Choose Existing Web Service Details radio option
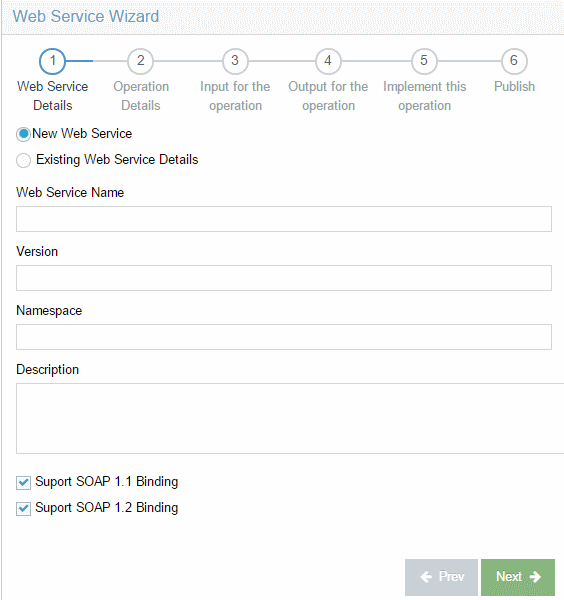This screenshot has width=564, height=600. tap(23, 160)
